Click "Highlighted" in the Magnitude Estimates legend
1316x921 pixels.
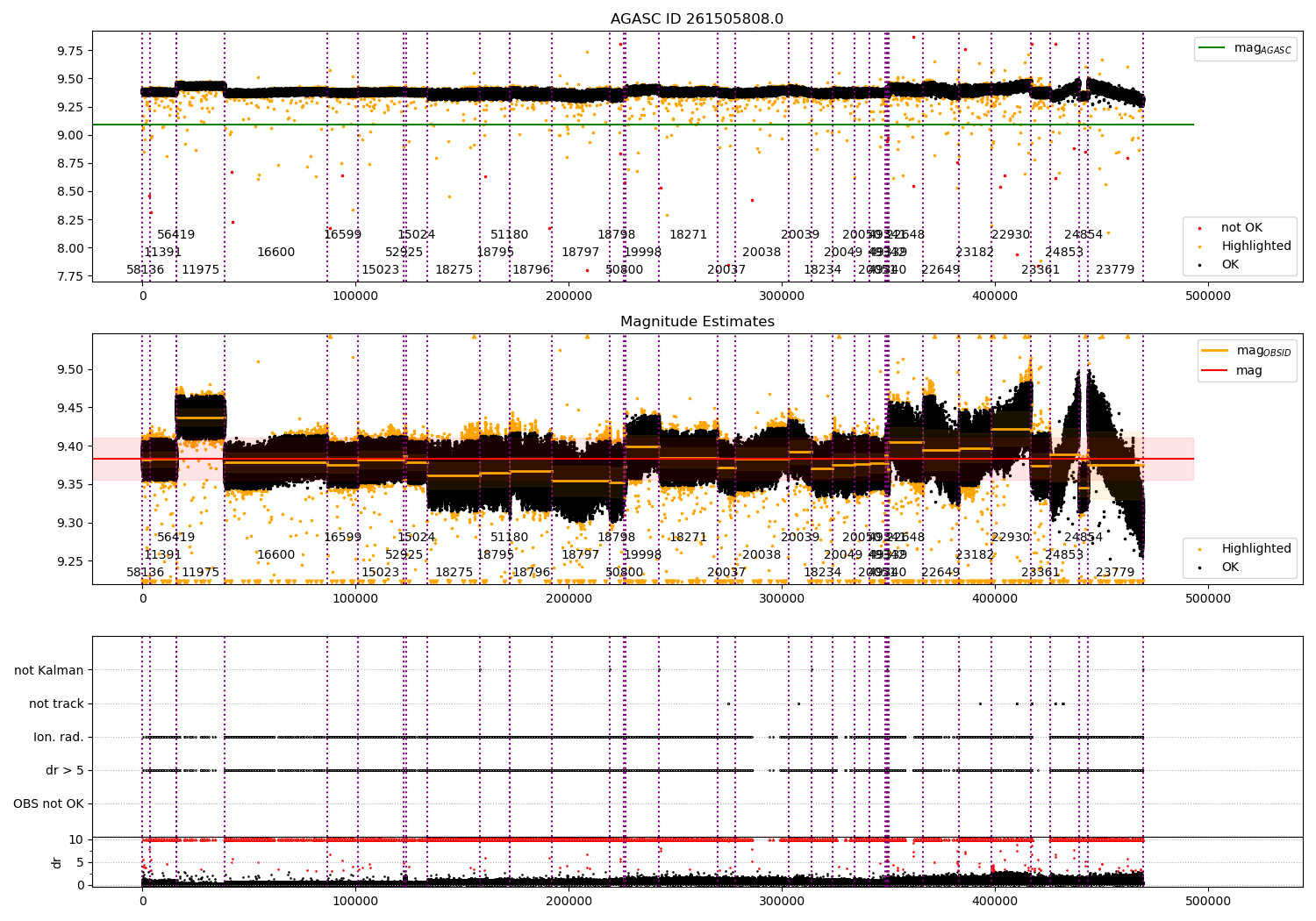(1255, 549)
